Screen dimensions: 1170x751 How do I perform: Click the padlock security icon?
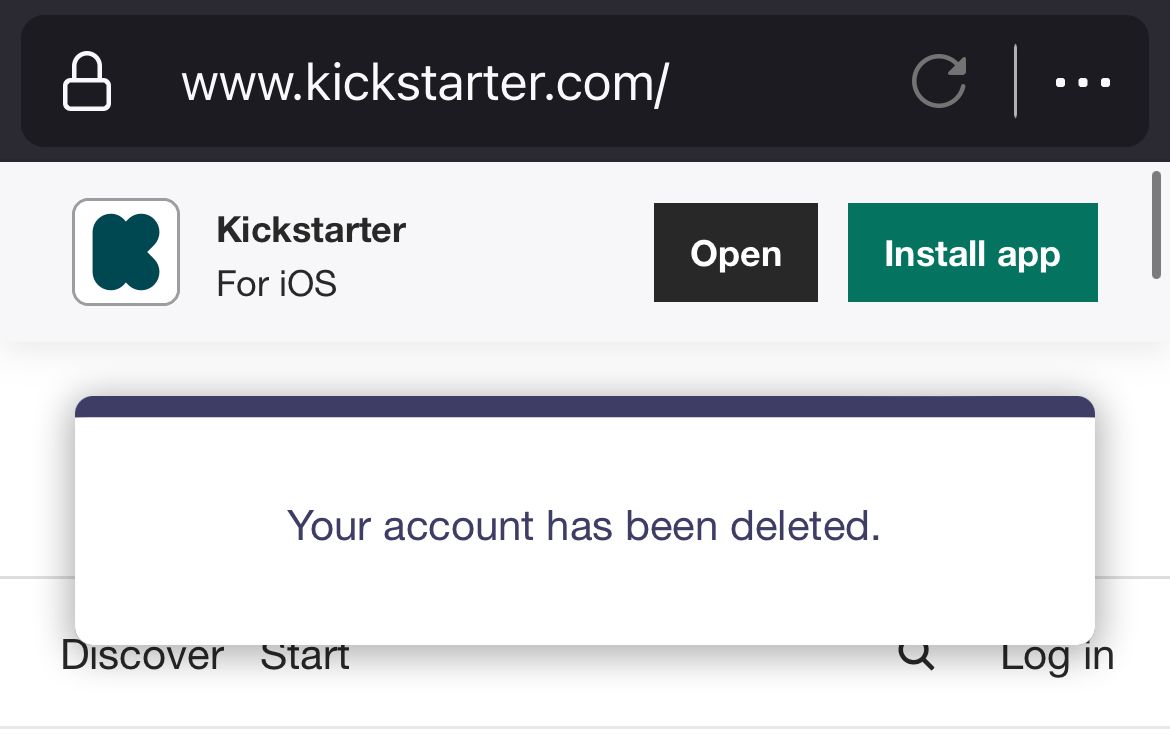coord(87,82)
